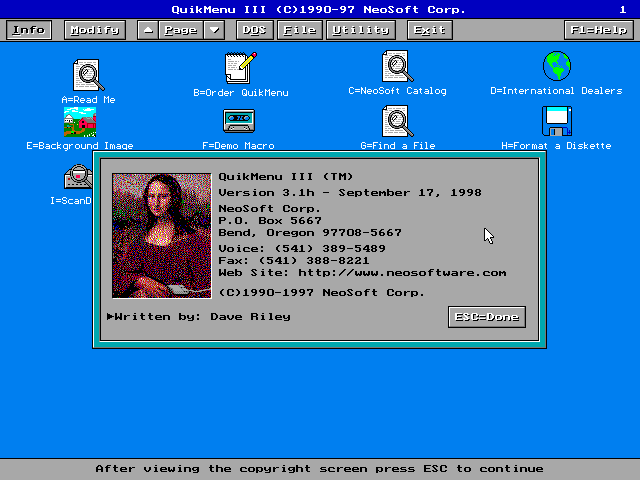Click the 'Bend, Oregon 97708-5667' line
Image resolution: width=640 pixels, height=480 pixels.
(x=310, y=233)
